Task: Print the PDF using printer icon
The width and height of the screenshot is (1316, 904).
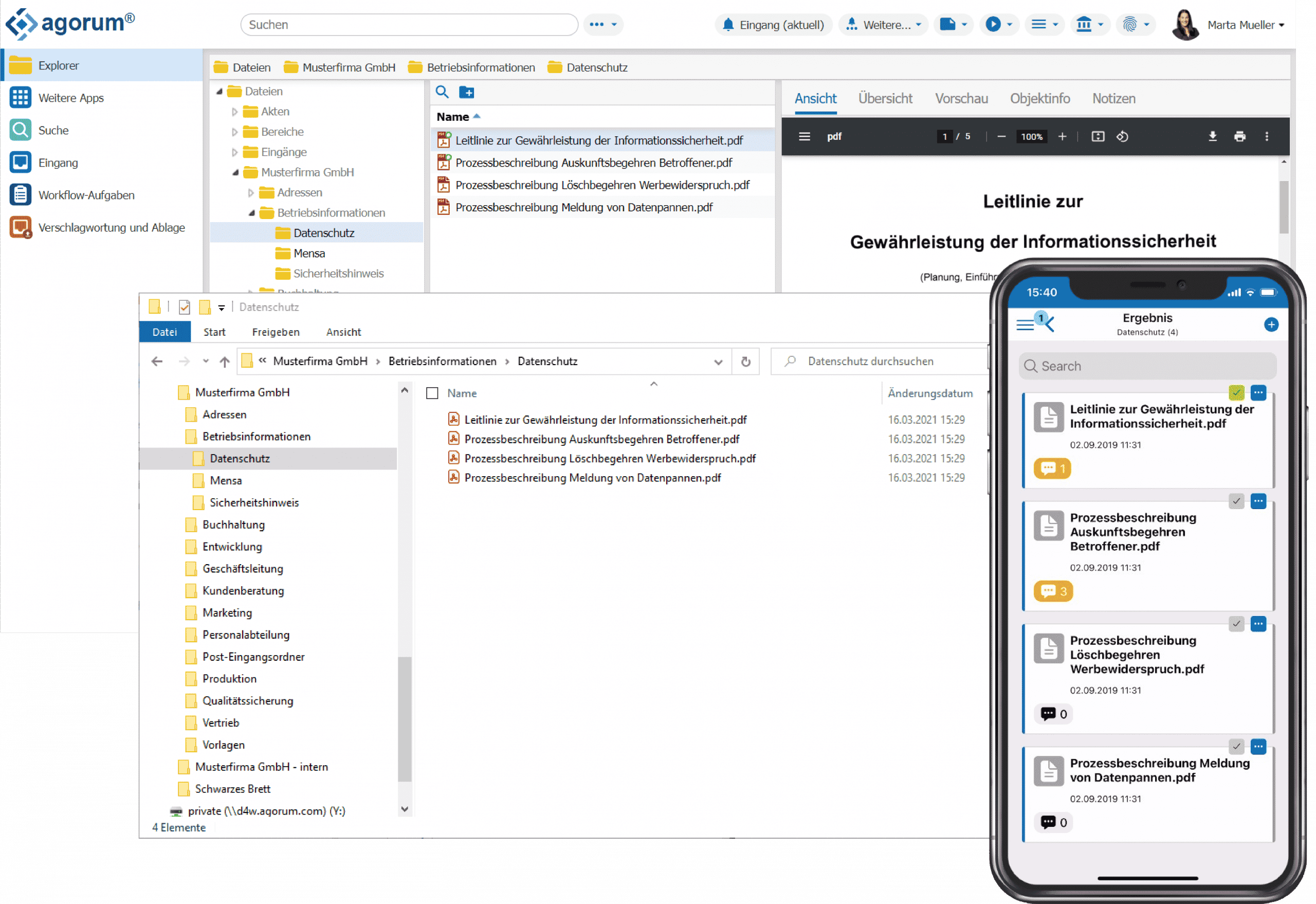Action: coord(1239,136)
